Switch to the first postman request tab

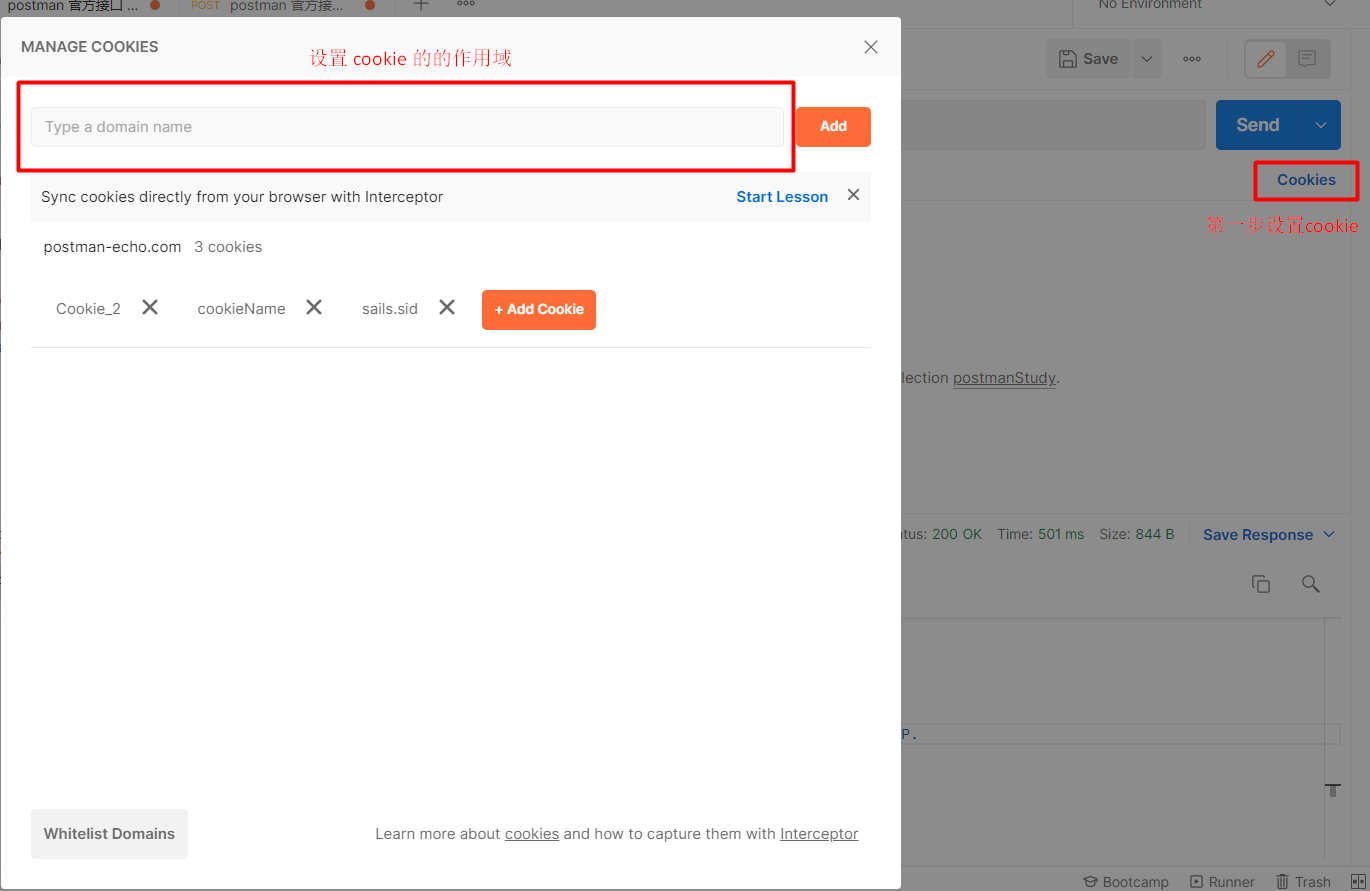pyautogui.click(x=85, y=6)
